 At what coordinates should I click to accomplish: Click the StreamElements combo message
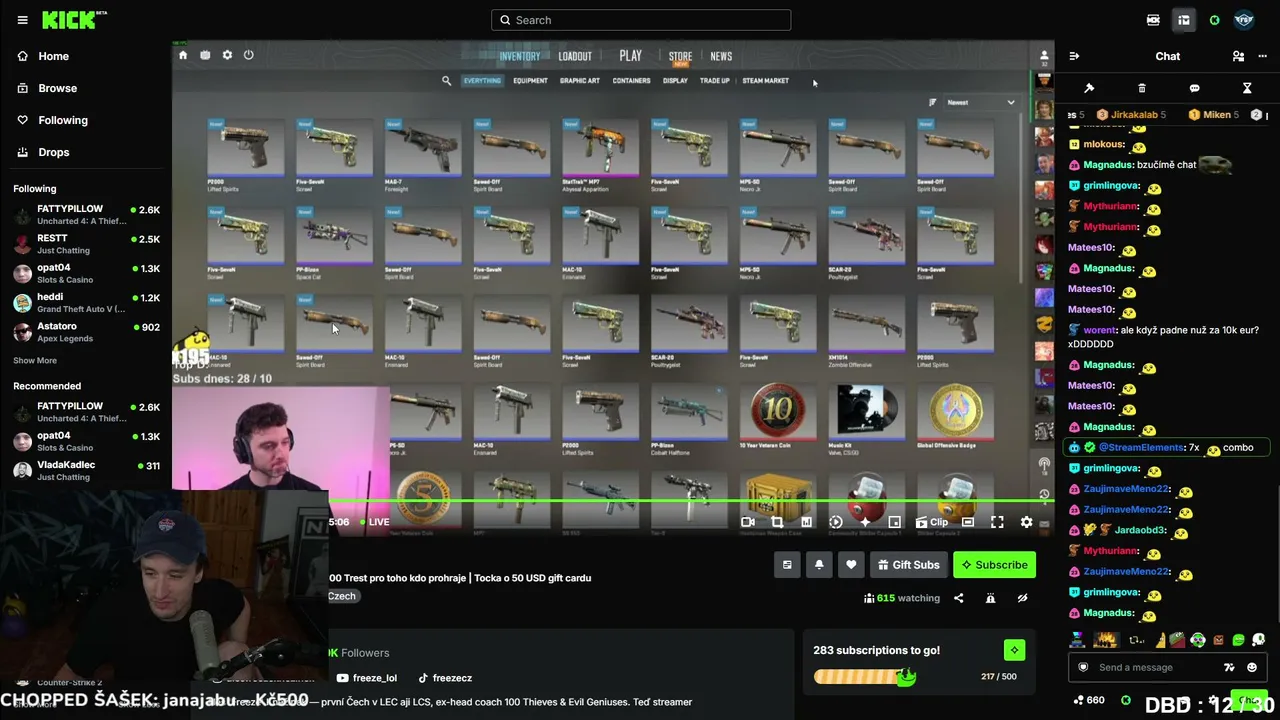[1168, 448]
